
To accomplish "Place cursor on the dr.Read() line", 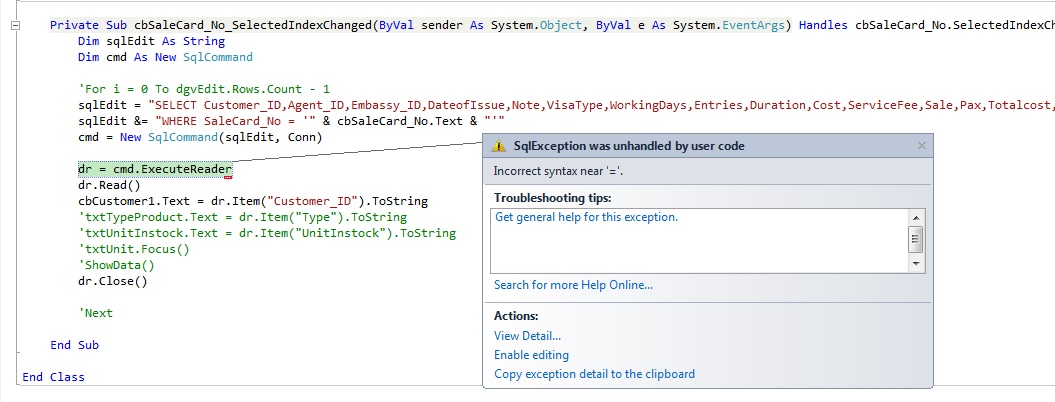I will (109, 185).
